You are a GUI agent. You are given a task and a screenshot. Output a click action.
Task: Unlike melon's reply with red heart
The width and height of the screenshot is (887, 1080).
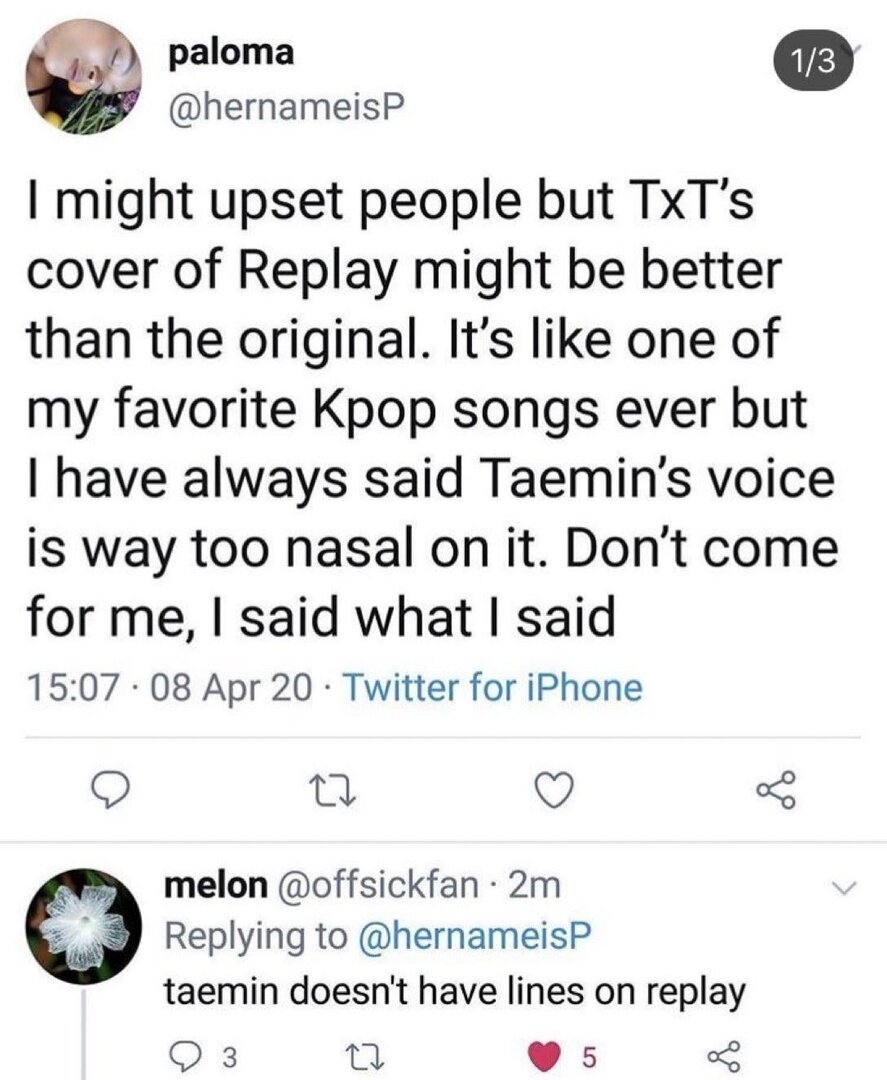[545, 1055]
